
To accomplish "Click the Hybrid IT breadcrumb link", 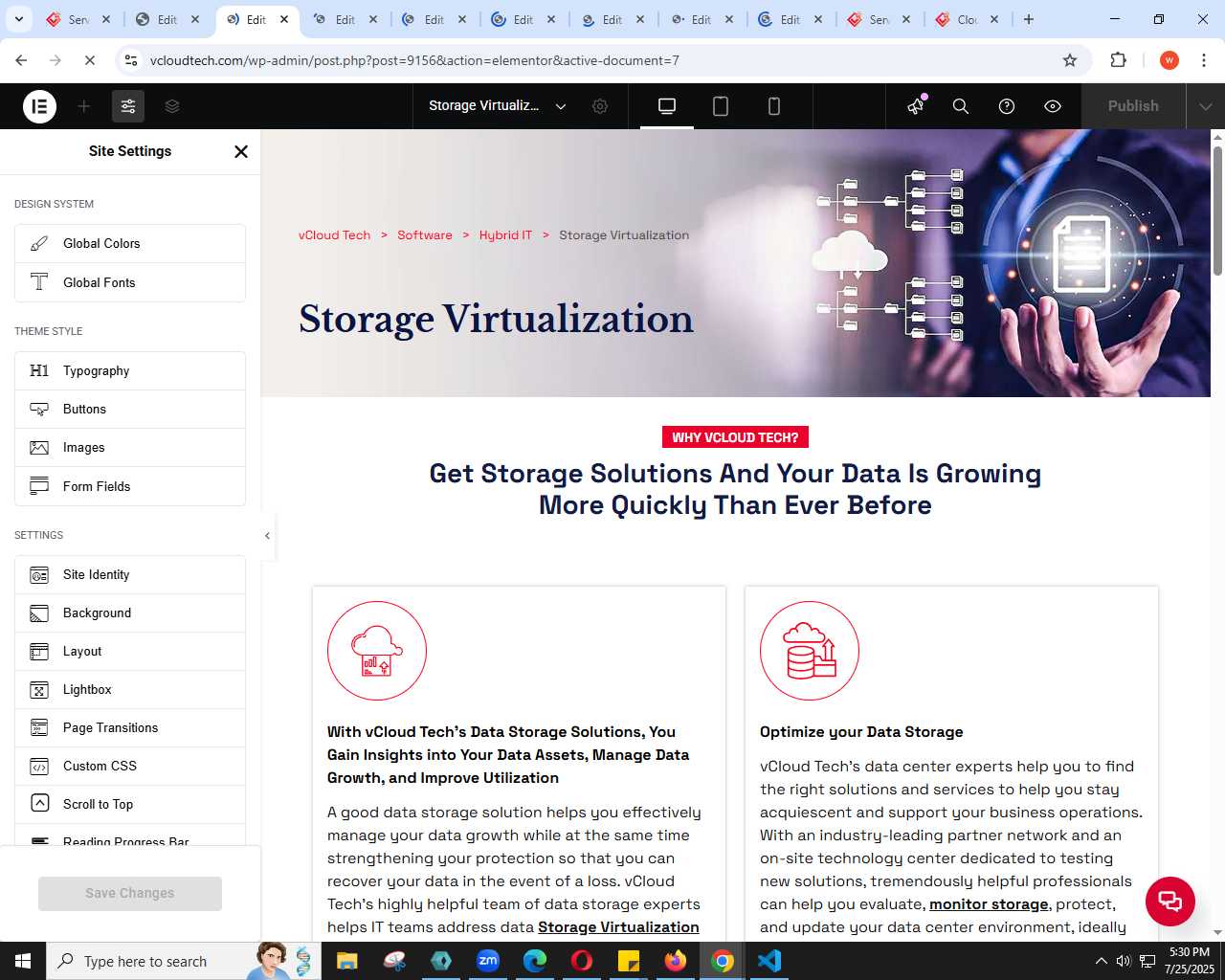I will pos(505,235).
